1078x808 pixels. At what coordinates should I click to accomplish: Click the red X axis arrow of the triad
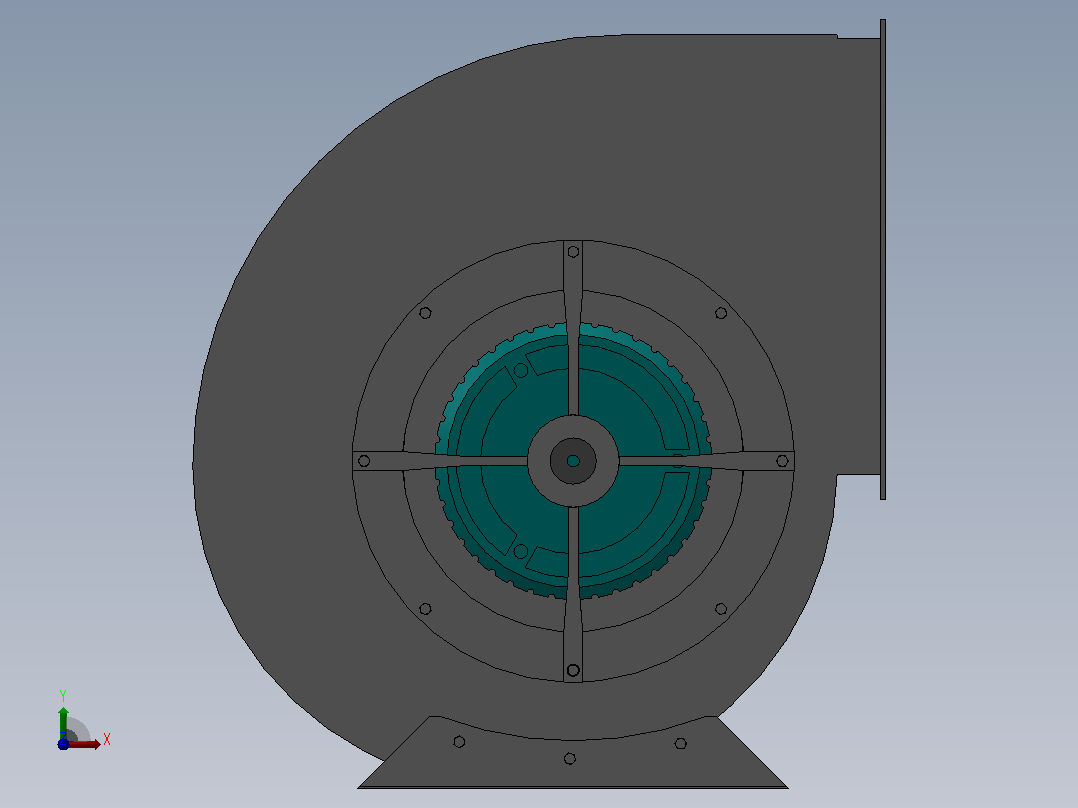(84, 744)
